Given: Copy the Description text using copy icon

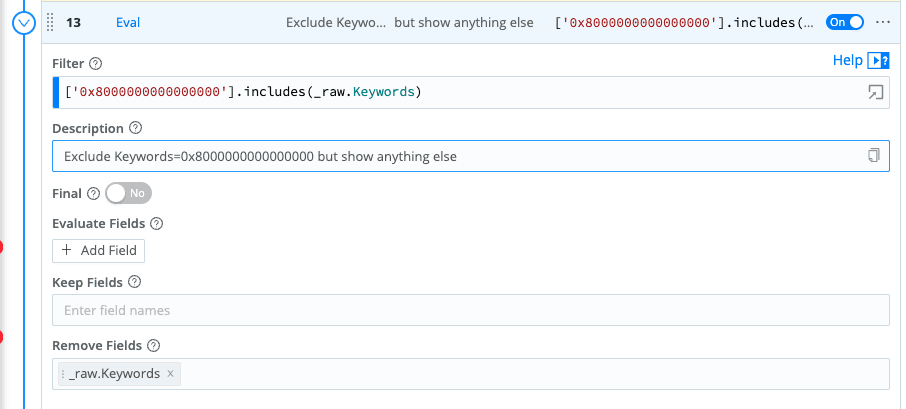Looking at the screenshot, I should 874,157.
